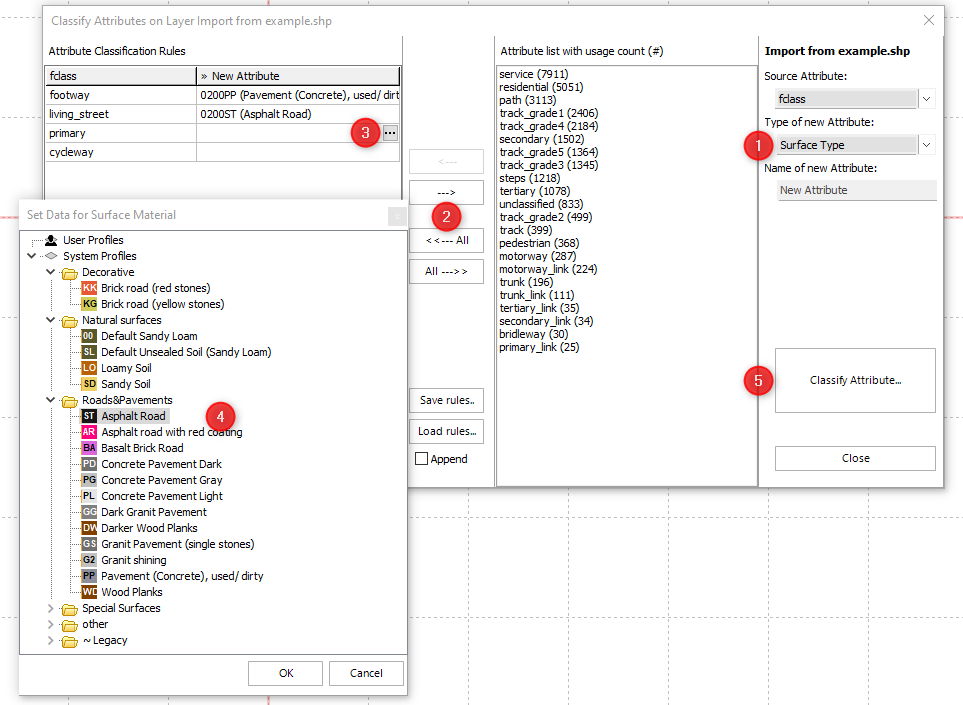The image size is (963, 705).
Task: Open Type of new Attribute dropdown
Action: (x=925, y=145)
